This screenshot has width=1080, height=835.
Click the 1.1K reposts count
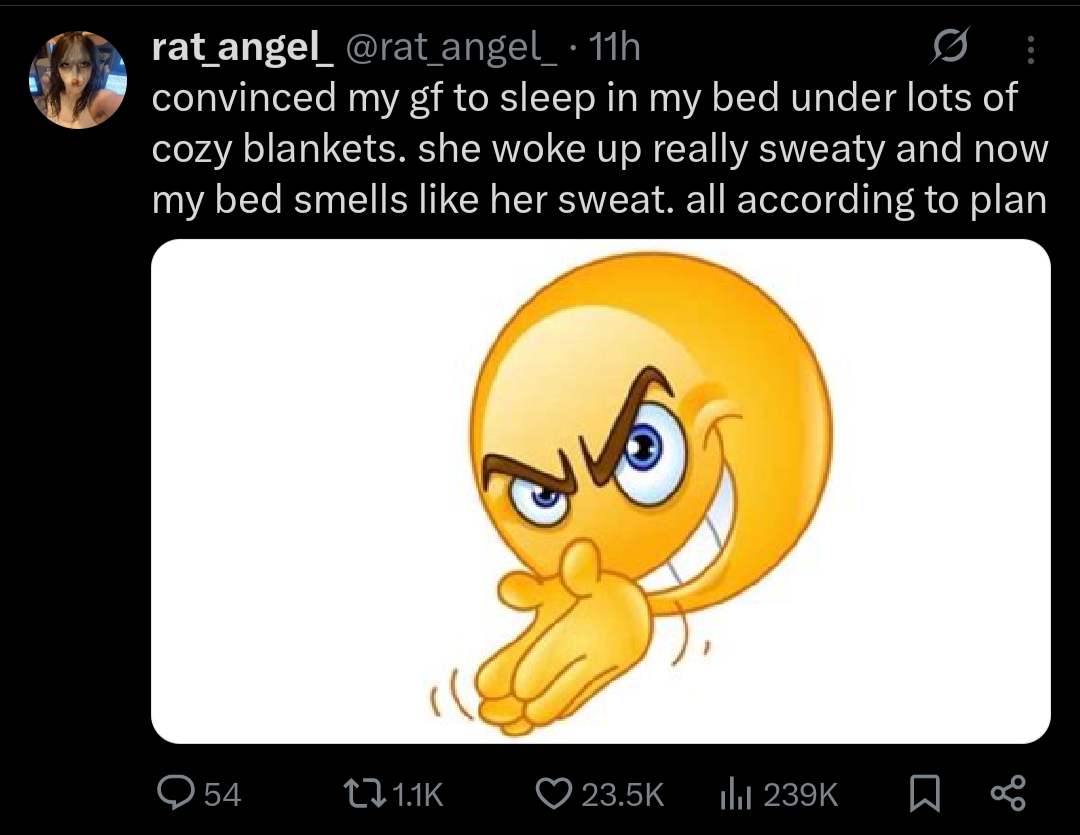pyautogui.click(x=414, y=795)
